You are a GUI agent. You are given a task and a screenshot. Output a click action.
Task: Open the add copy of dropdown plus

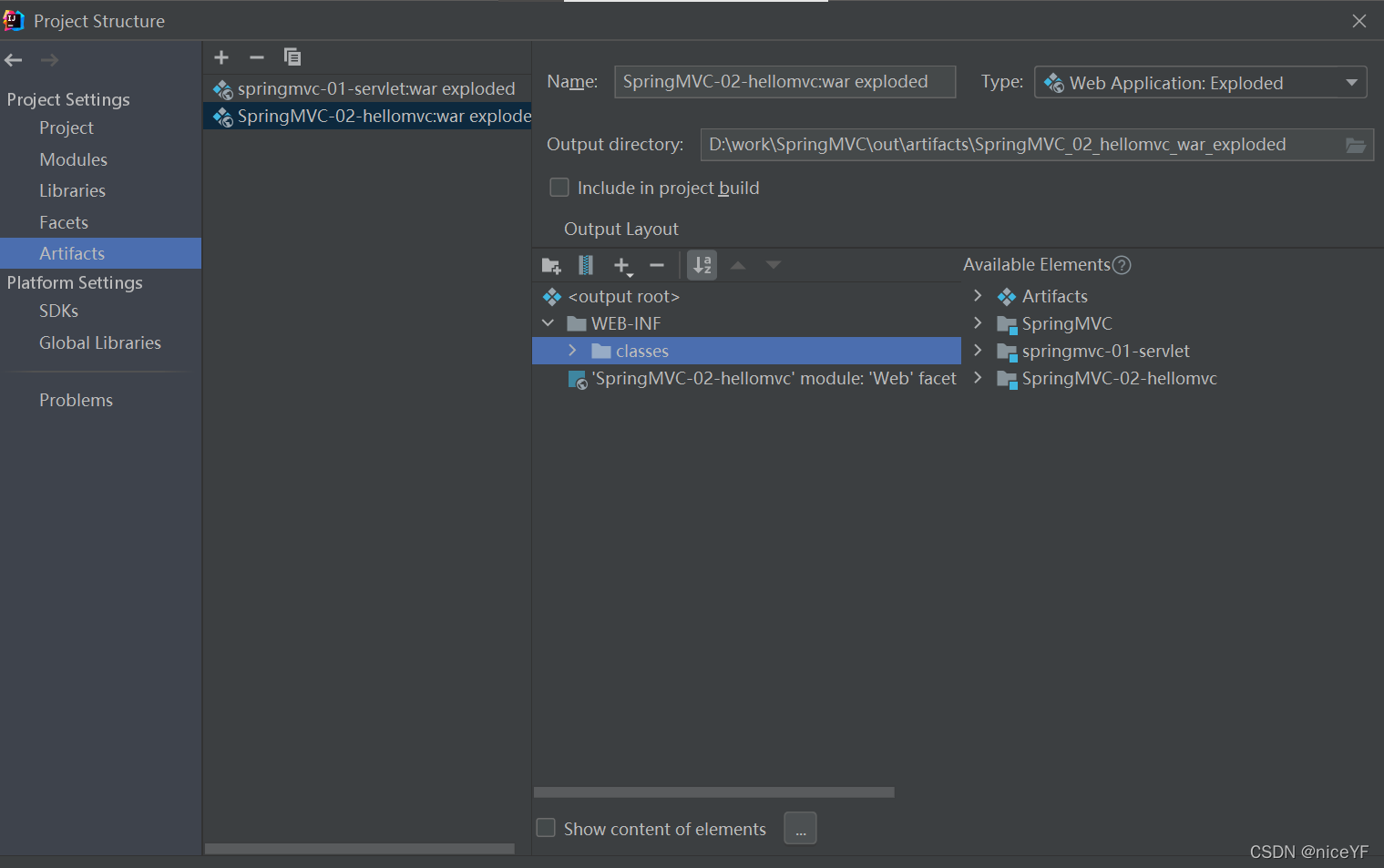coord(623,266)
